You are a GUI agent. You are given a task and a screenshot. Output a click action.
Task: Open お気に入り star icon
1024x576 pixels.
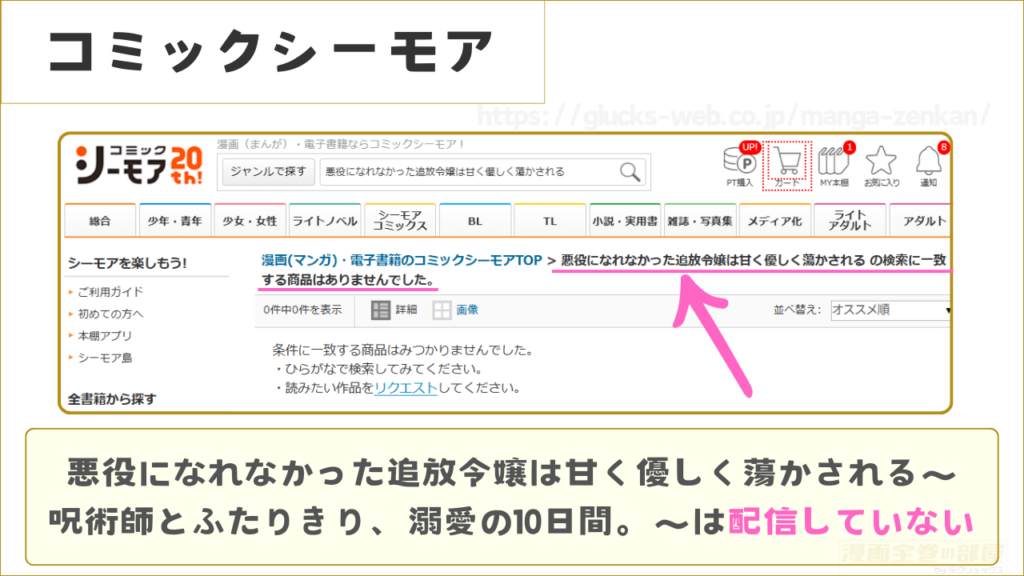click(x=882, y=165)
